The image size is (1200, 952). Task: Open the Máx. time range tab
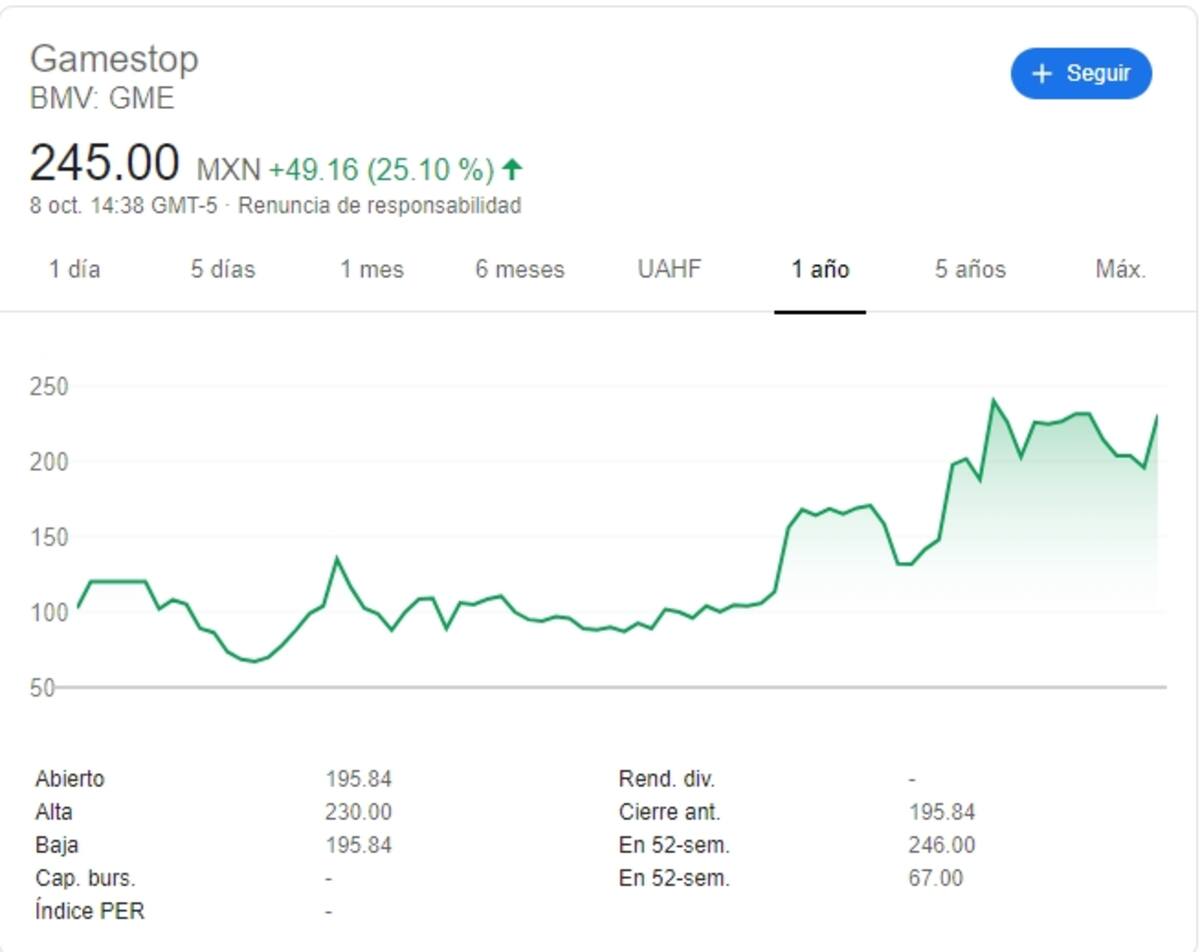point(1120,270)
